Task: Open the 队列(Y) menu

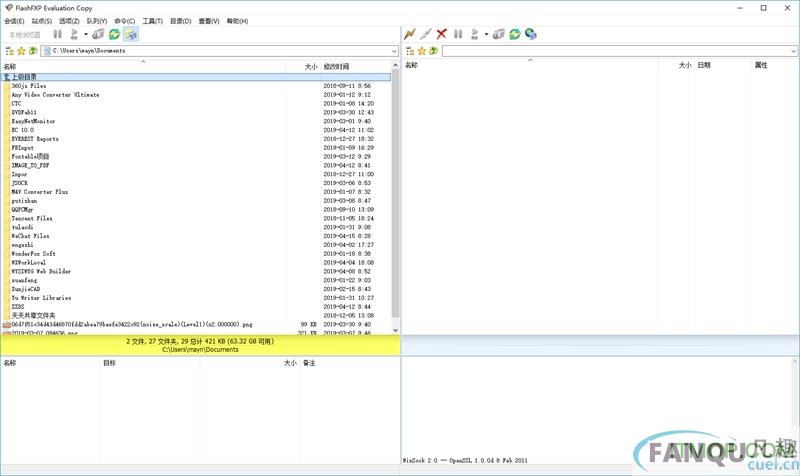Action: pos(96,21)
